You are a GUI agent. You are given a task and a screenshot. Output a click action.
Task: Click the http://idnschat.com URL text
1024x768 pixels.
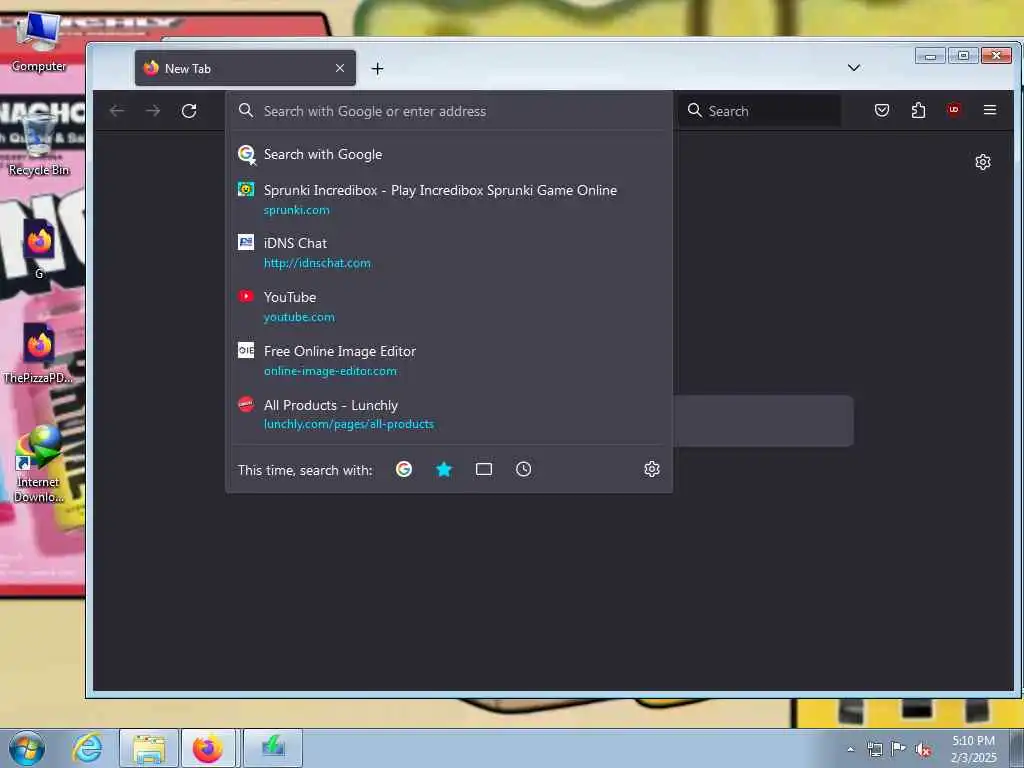click(317, 263)
